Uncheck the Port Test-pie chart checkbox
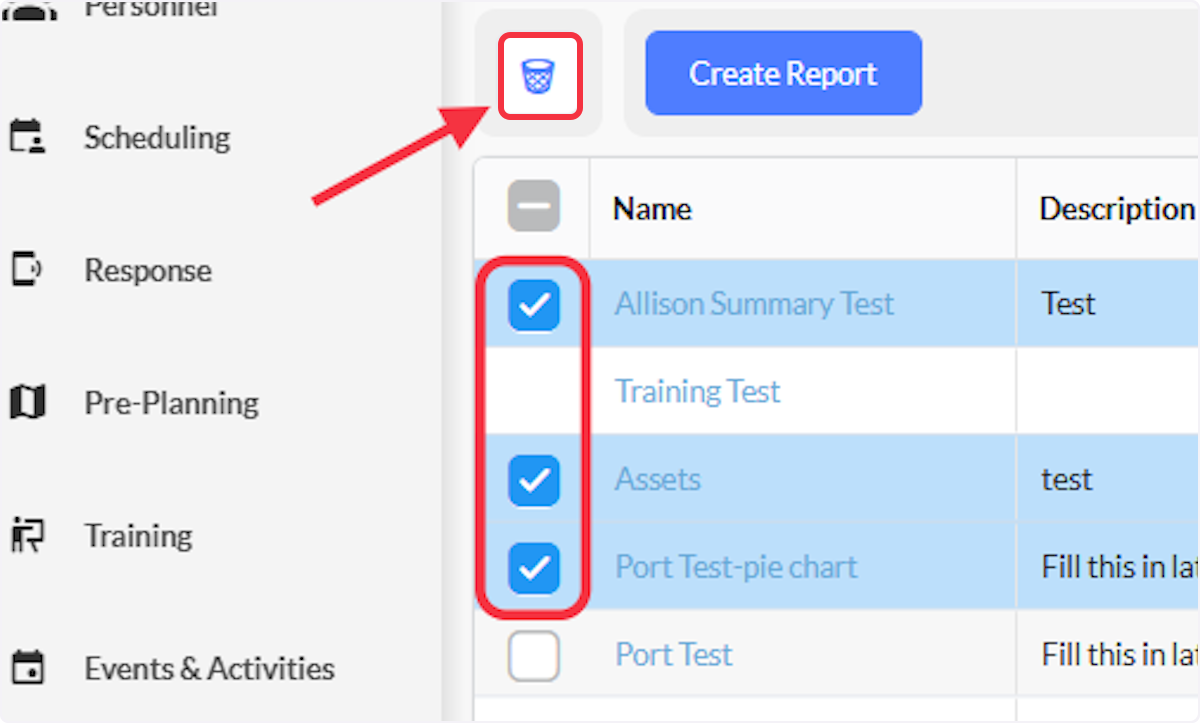The image size is (1200, 723). 534,568
